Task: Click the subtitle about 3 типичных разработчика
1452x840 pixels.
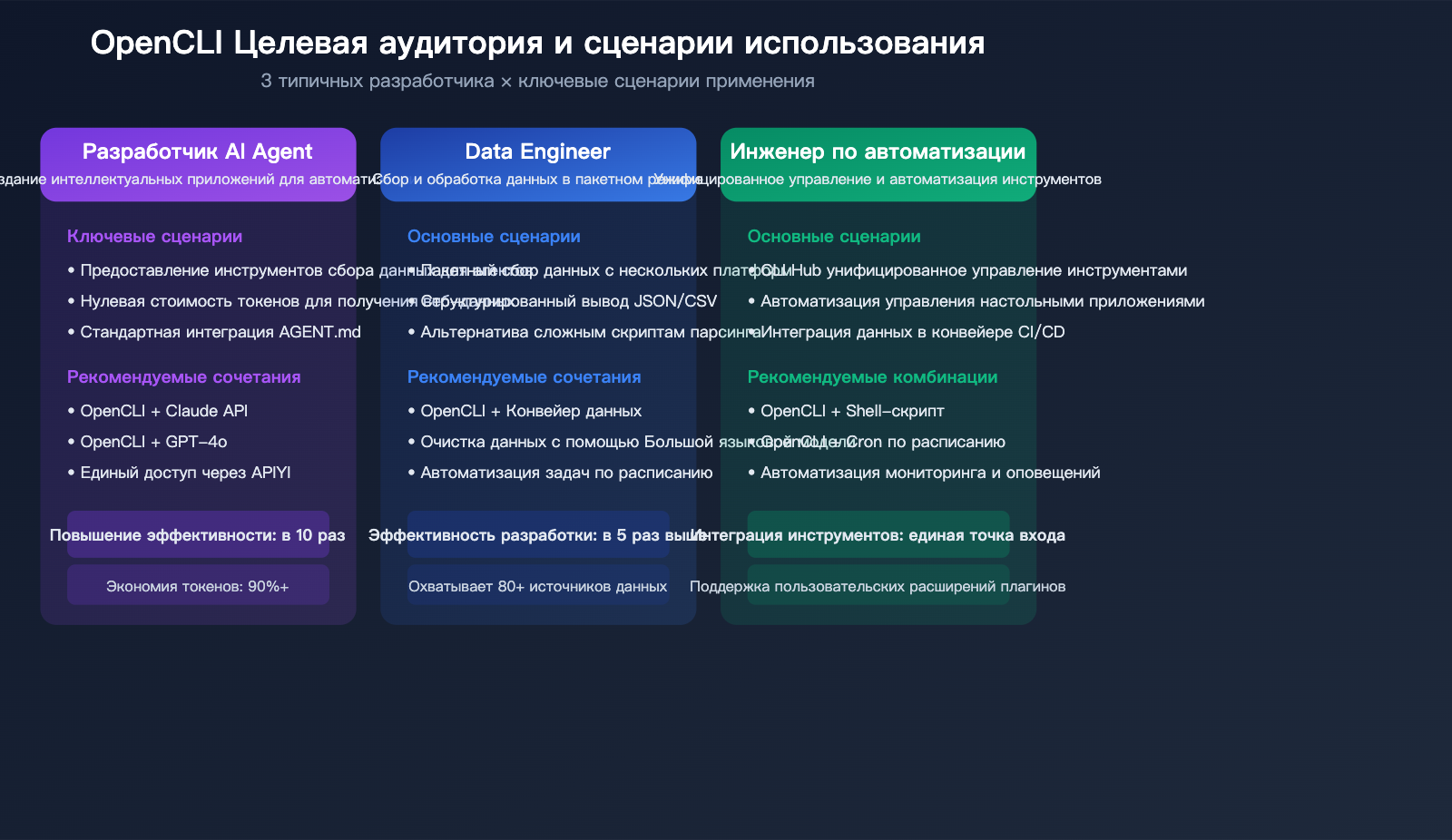Action: click(537, 81)
